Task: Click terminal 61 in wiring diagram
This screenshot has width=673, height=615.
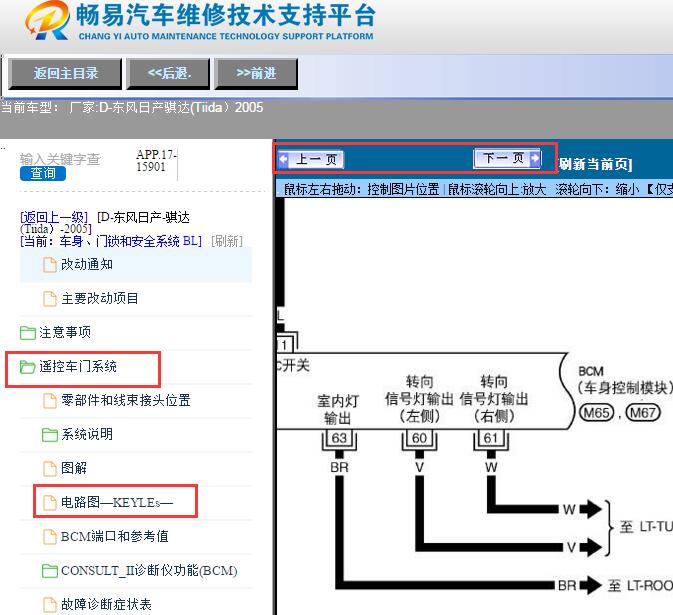Action: (x=491, y=438)
